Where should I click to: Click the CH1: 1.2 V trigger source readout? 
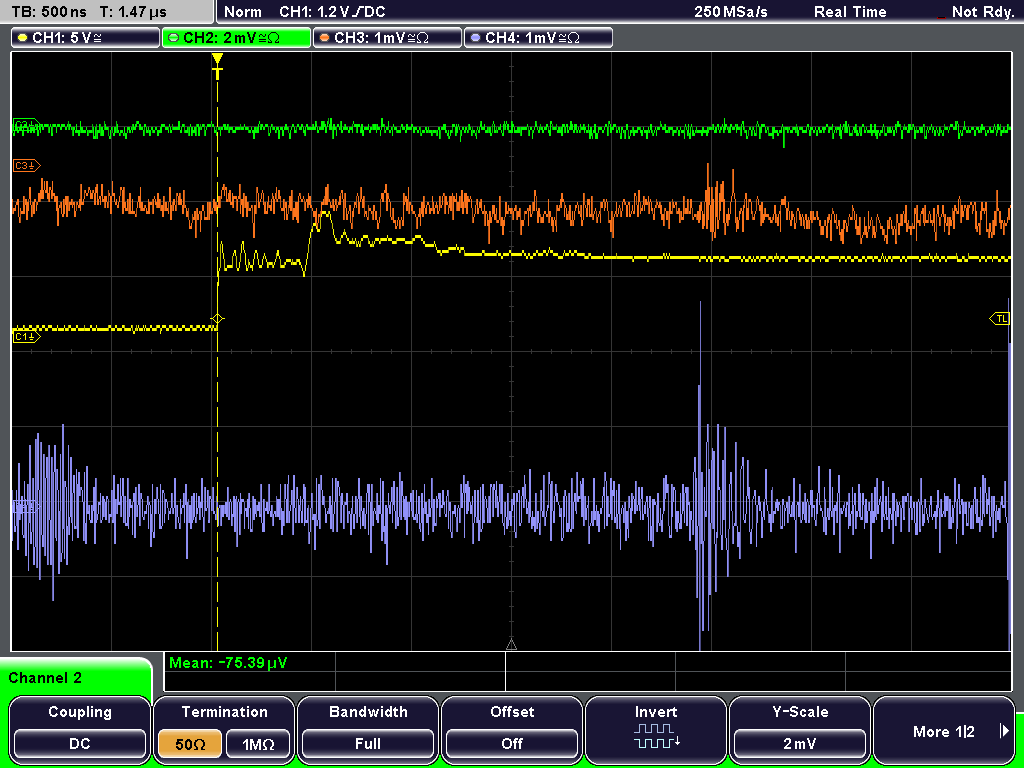[x=332, y=12]
